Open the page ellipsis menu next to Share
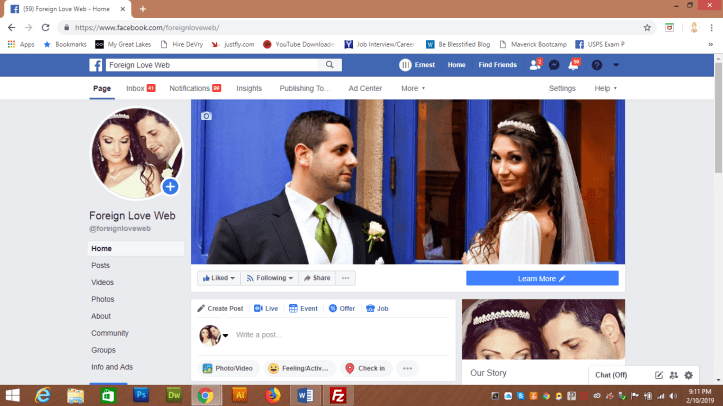The image size is (723, 406). point(345,278)
